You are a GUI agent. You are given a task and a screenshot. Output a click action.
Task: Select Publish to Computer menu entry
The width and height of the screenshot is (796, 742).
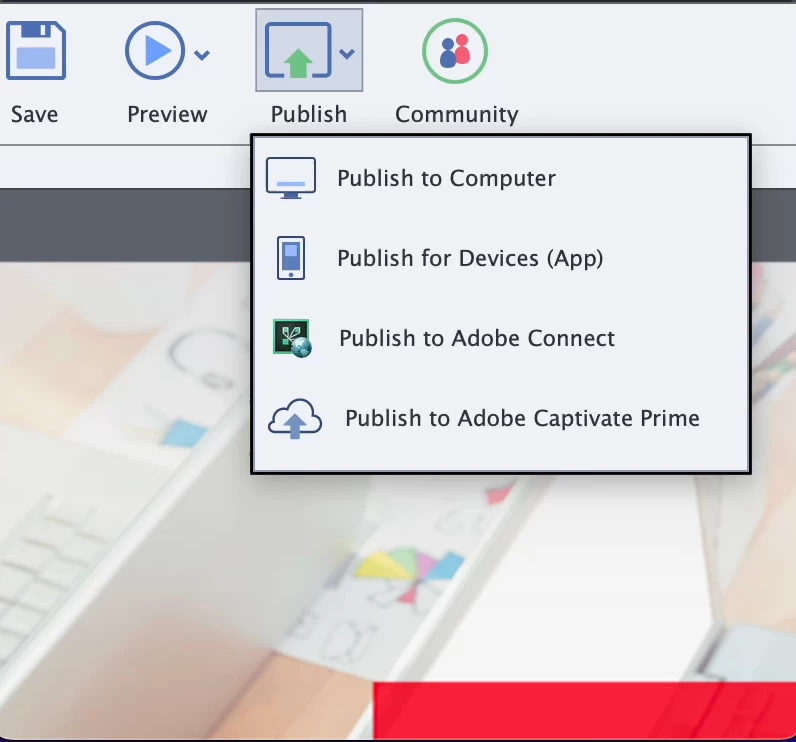(x=501, y=178)
